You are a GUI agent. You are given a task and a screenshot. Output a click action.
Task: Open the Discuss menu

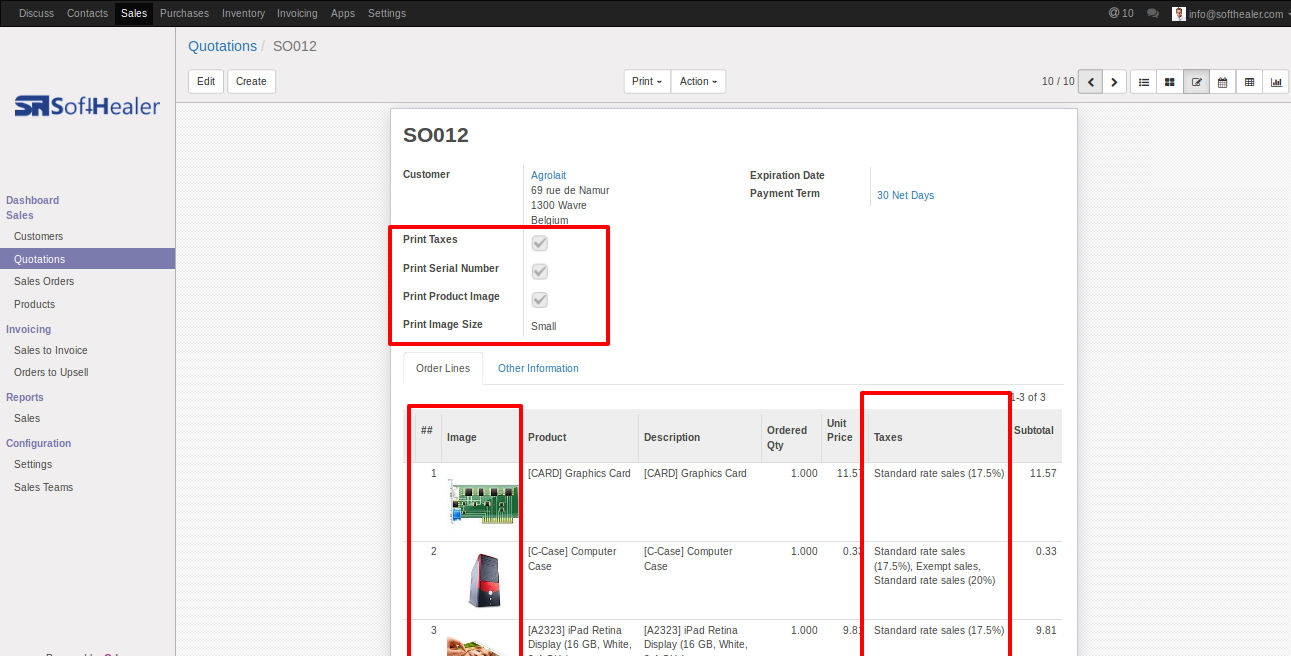[x=37, y=13]
